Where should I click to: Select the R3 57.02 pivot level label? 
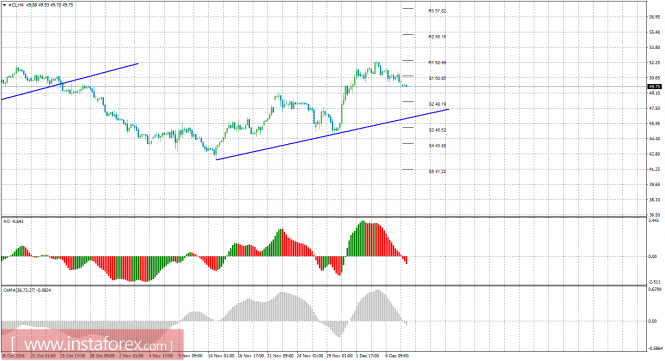pyautogui.click(x=437, y=11)
